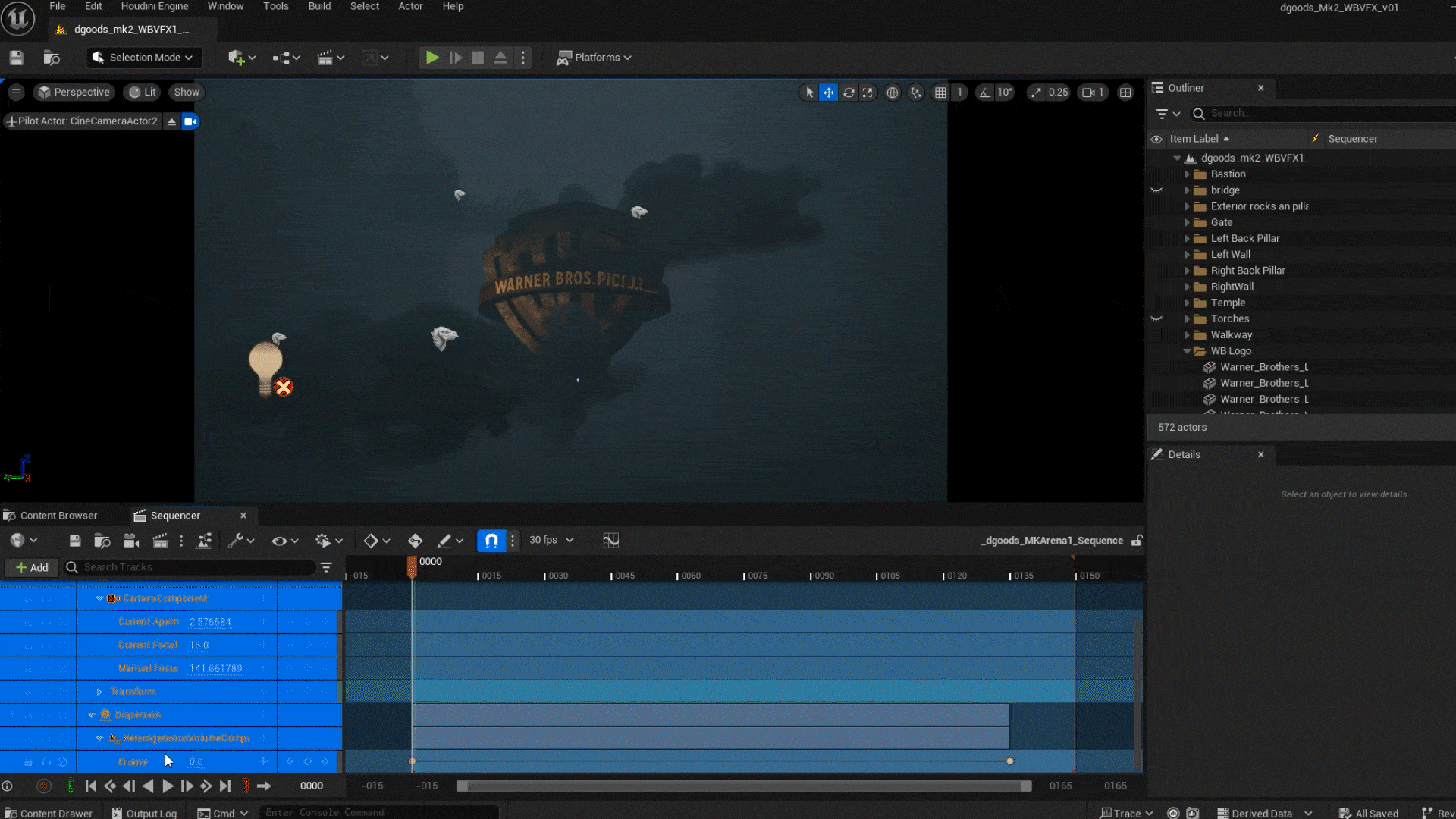
Task: Jump to the sequence end
Action: pyautogui.click(x=225, y=786)
